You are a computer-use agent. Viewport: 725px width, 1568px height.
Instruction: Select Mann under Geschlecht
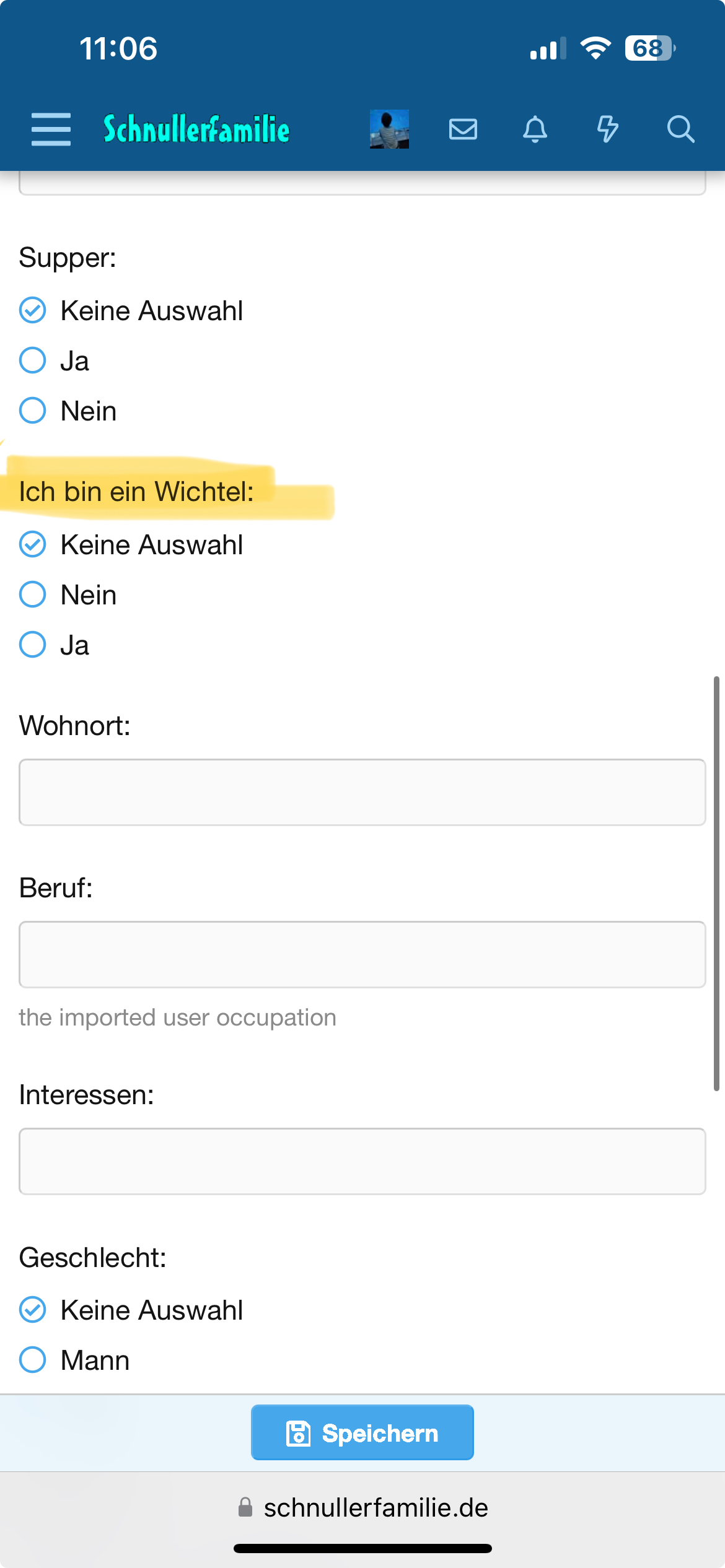tap(33, 1360)
